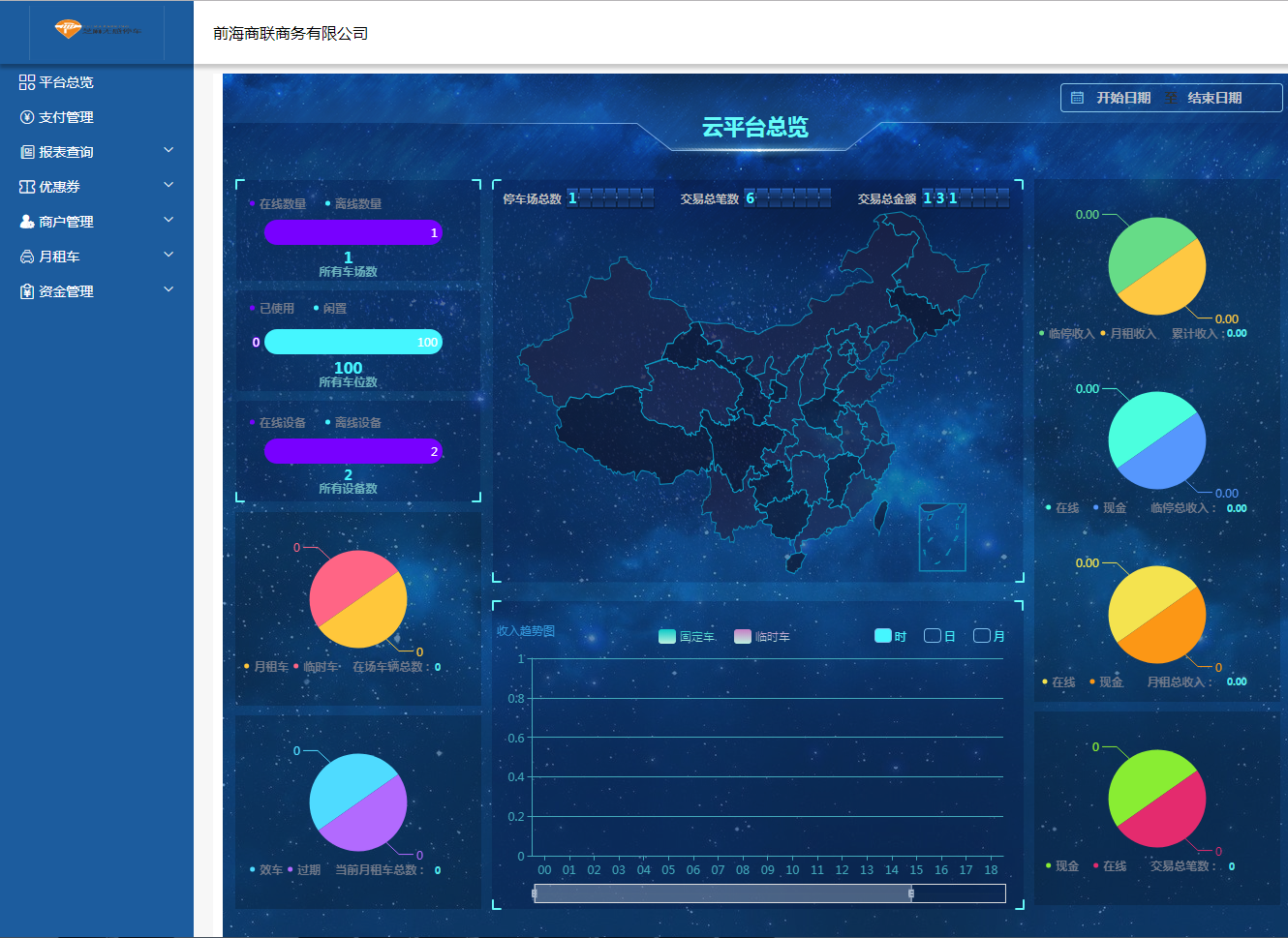Click the 前海商联商务有限公司 company name

click(291, 33)
